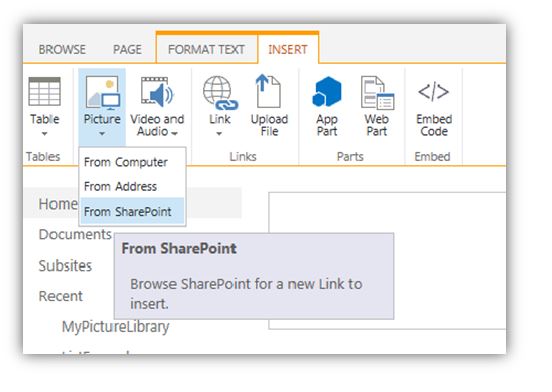
Task: Click the Upload File icon
Action: click(268, 91)
